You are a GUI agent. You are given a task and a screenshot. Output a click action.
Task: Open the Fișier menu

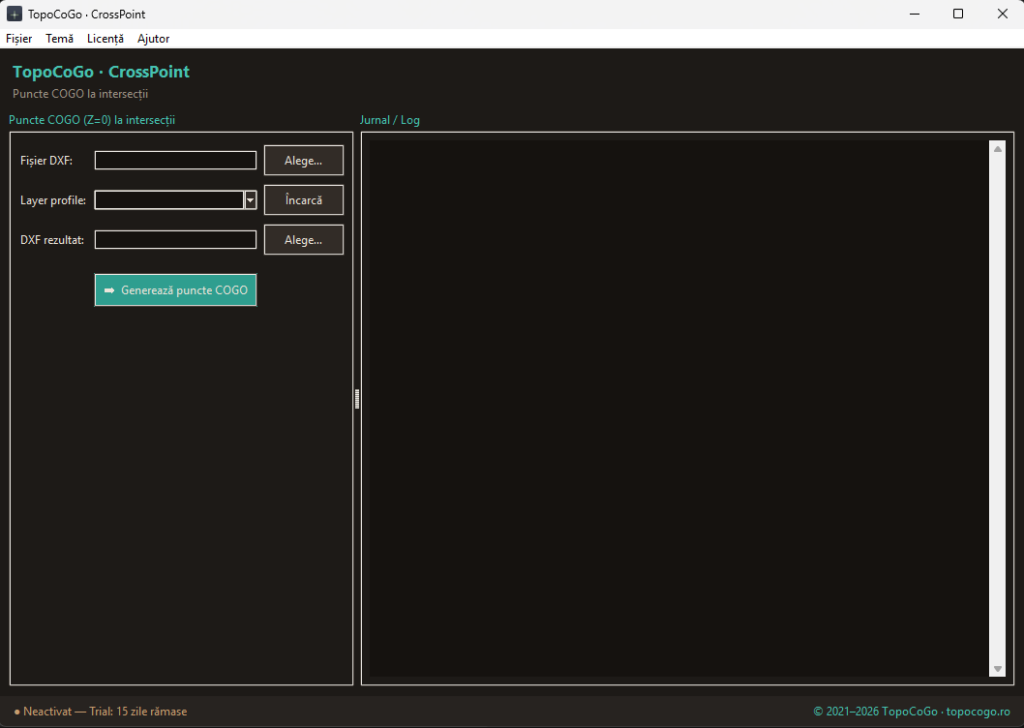[x=19, y=39]
